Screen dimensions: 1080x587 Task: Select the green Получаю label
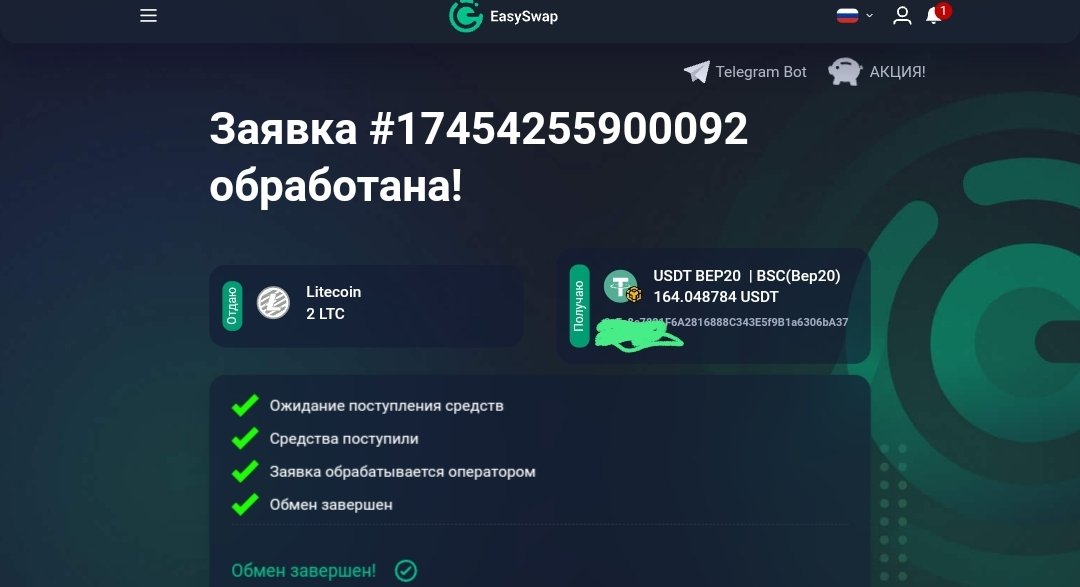(x=579, y=306)
